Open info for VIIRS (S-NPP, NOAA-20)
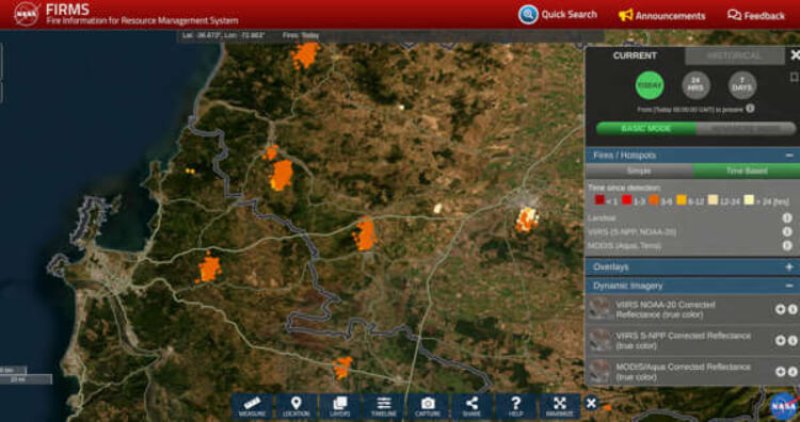This screenshot has height=422, width=800. coord(787,232)
